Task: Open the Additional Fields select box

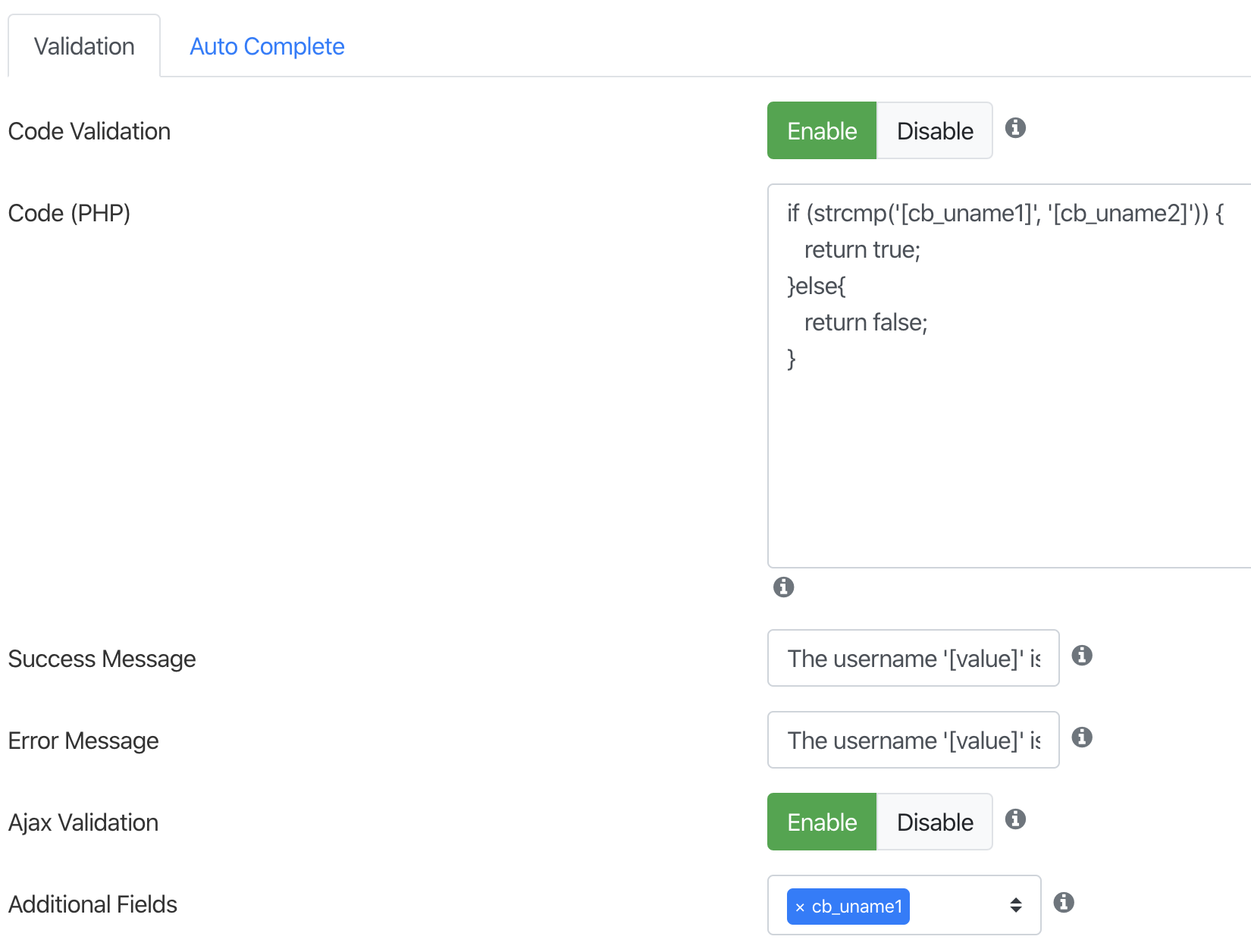Action: (904, 905)
